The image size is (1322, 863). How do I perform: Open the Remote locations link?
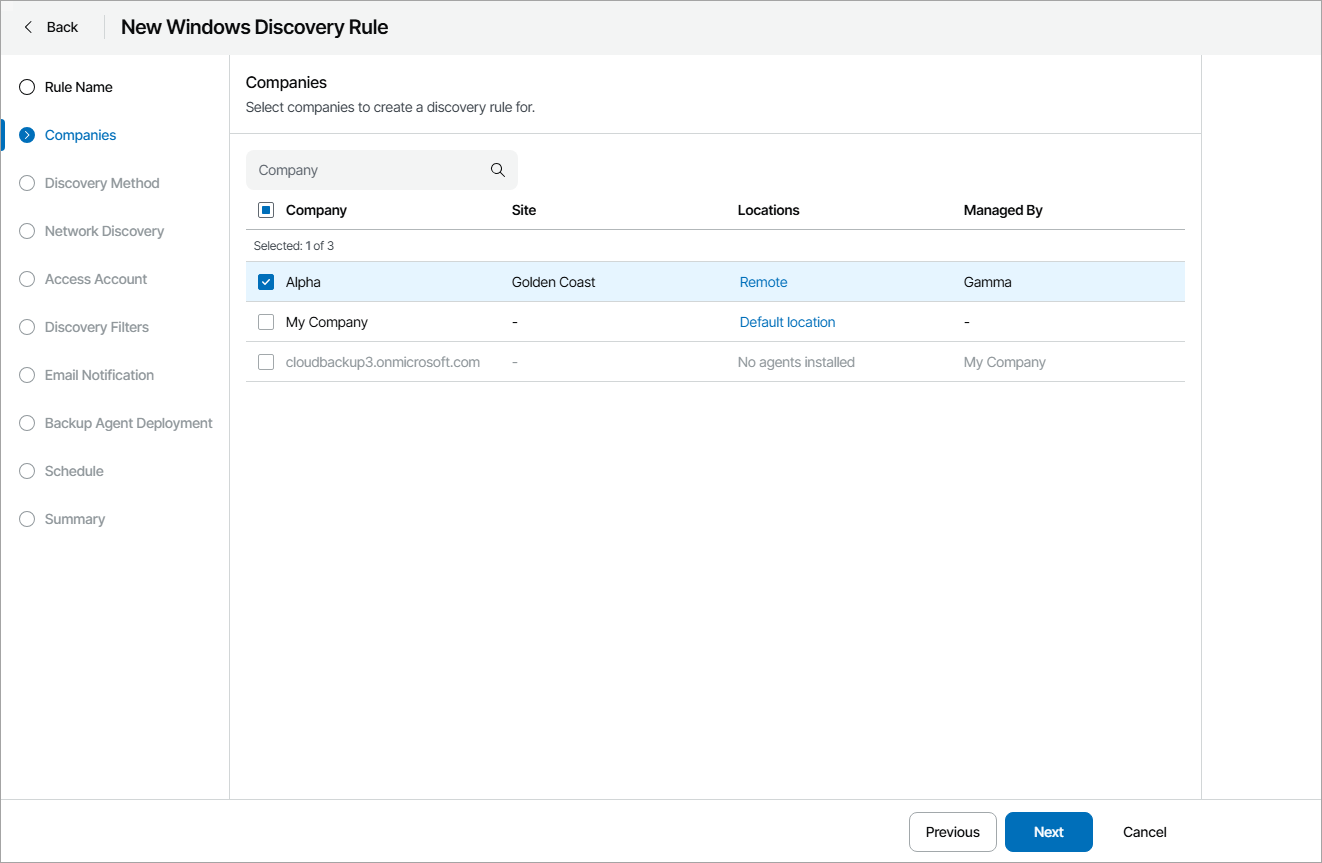coord(763,282)
